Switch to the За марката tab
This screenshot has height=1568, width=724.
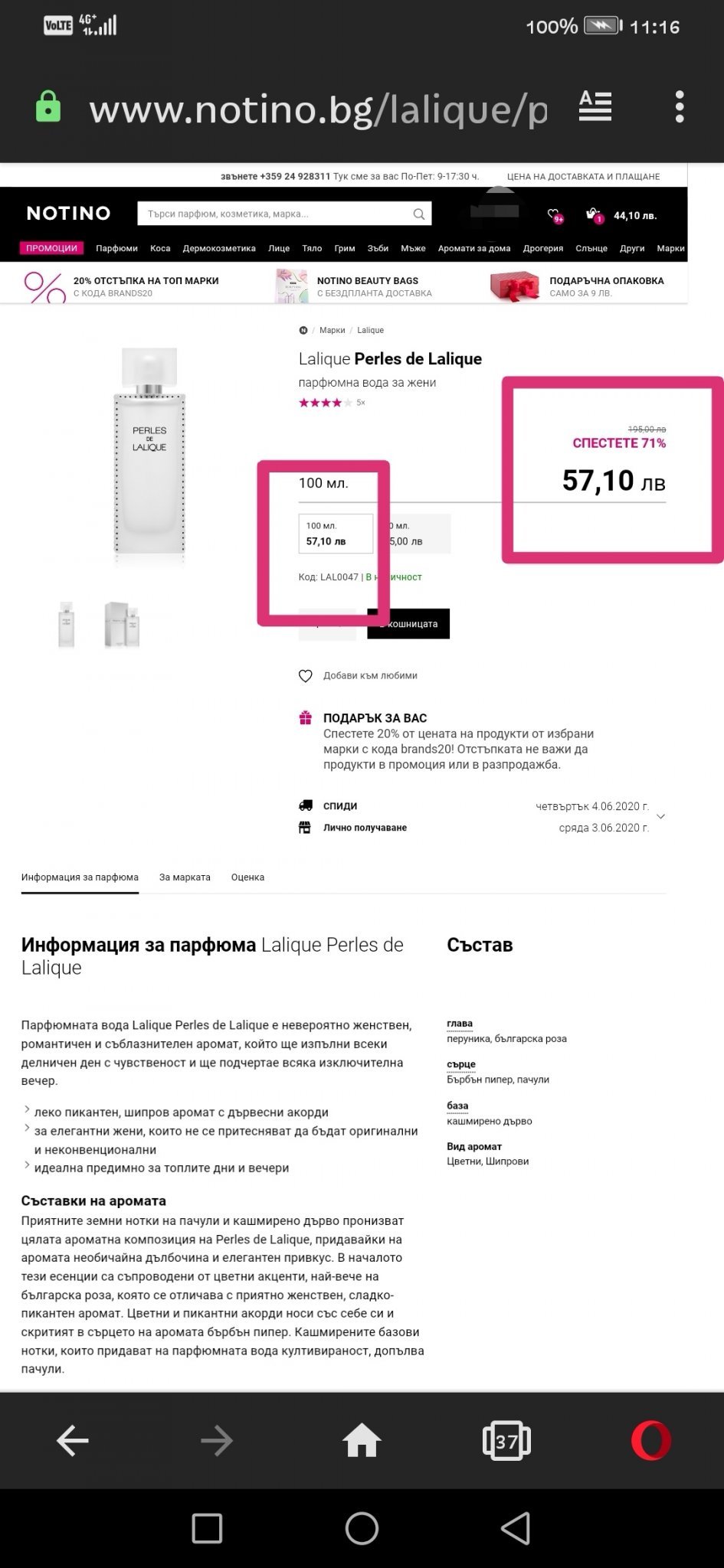click(x=185, y=877)
